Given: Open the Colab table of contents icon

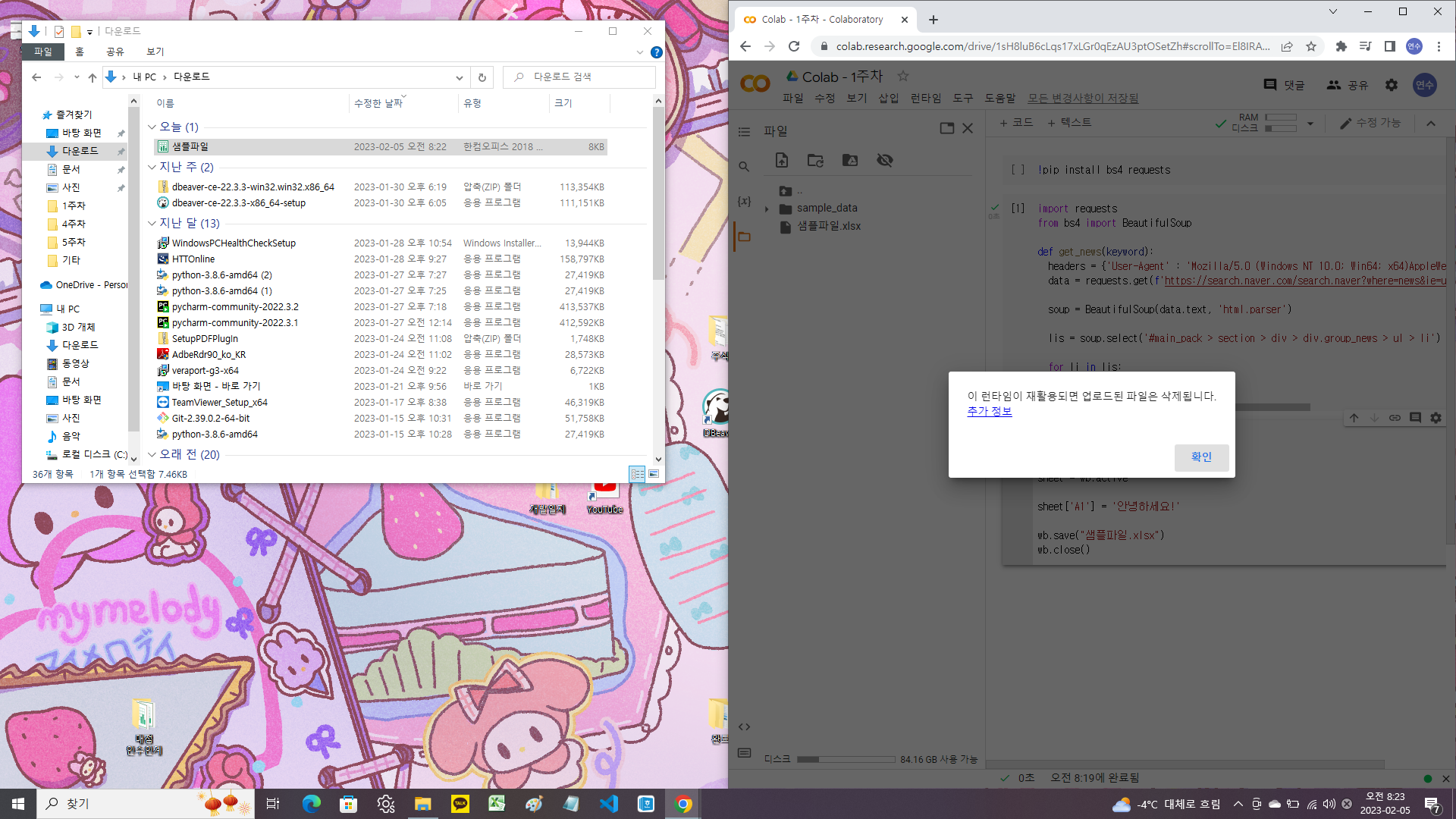Looking at the screenshot, I should pos(744,132).
